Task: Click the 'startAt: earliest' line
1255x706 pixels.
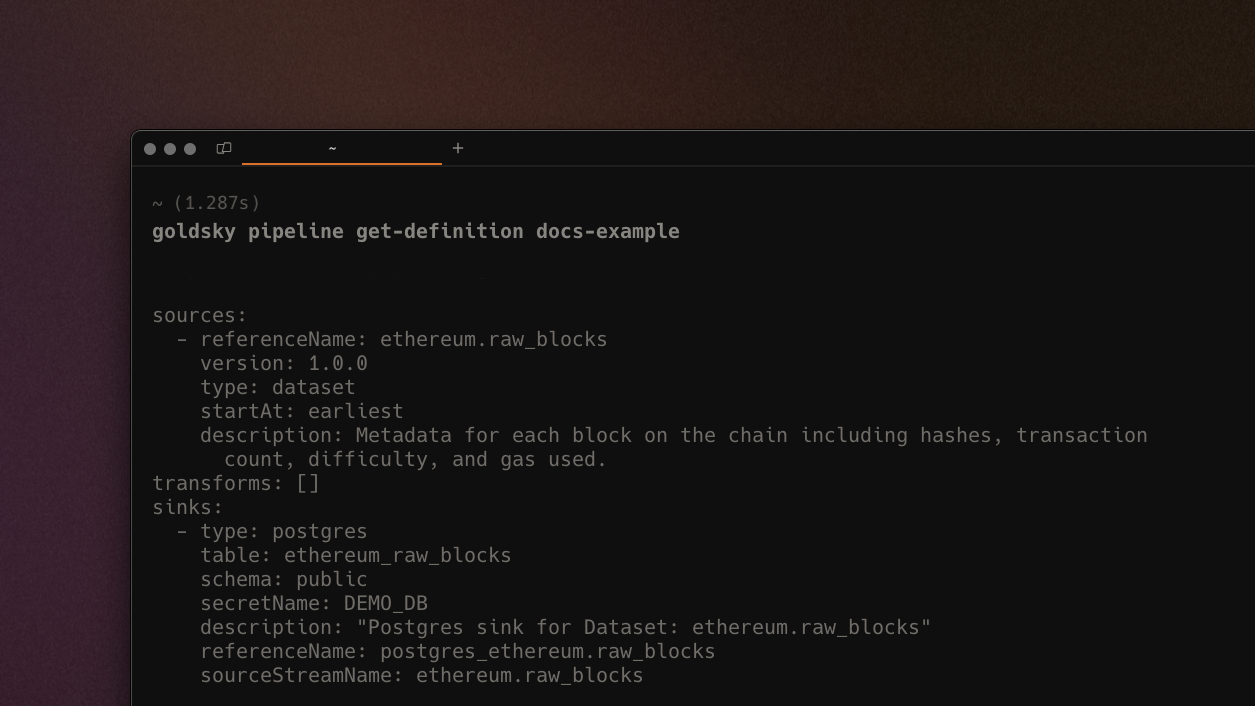Action: [x=302, y=411]
